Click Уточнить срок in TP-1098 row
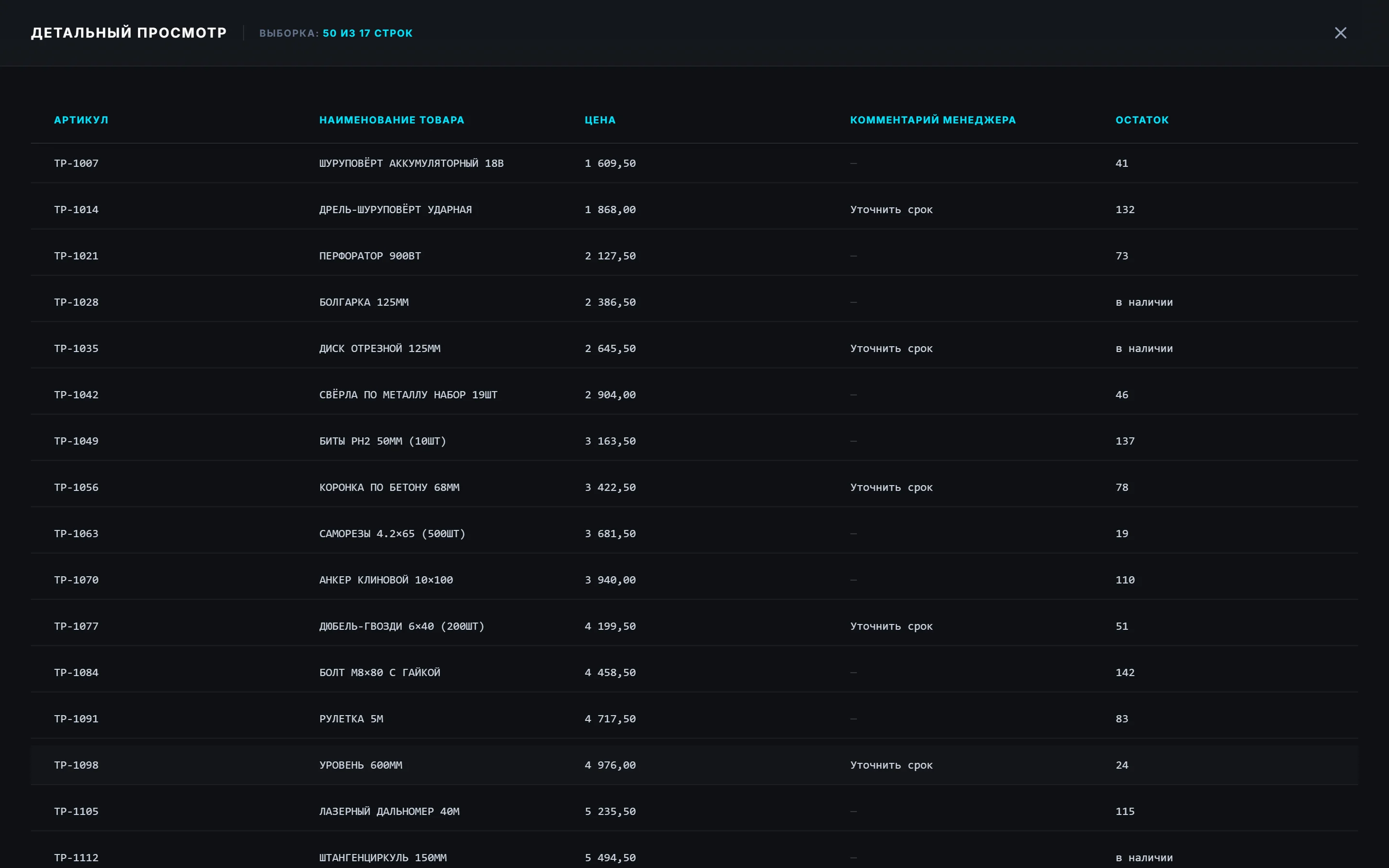This screenshot has height=868, width=1389. click(x=891, y=765)
